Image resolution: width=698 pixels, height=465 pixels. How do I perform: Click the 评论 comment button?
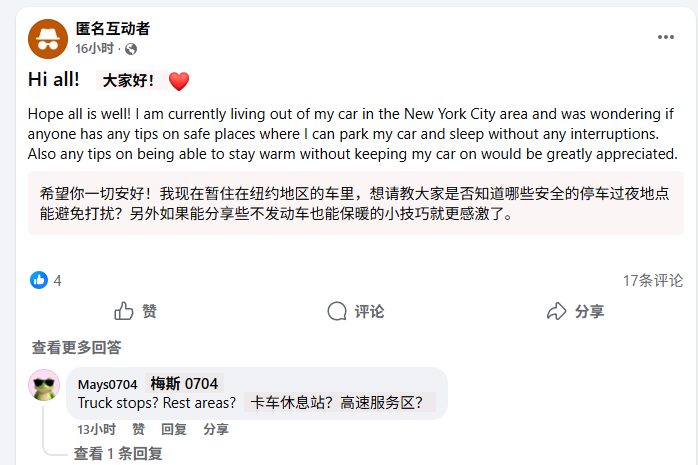(356, 312)
